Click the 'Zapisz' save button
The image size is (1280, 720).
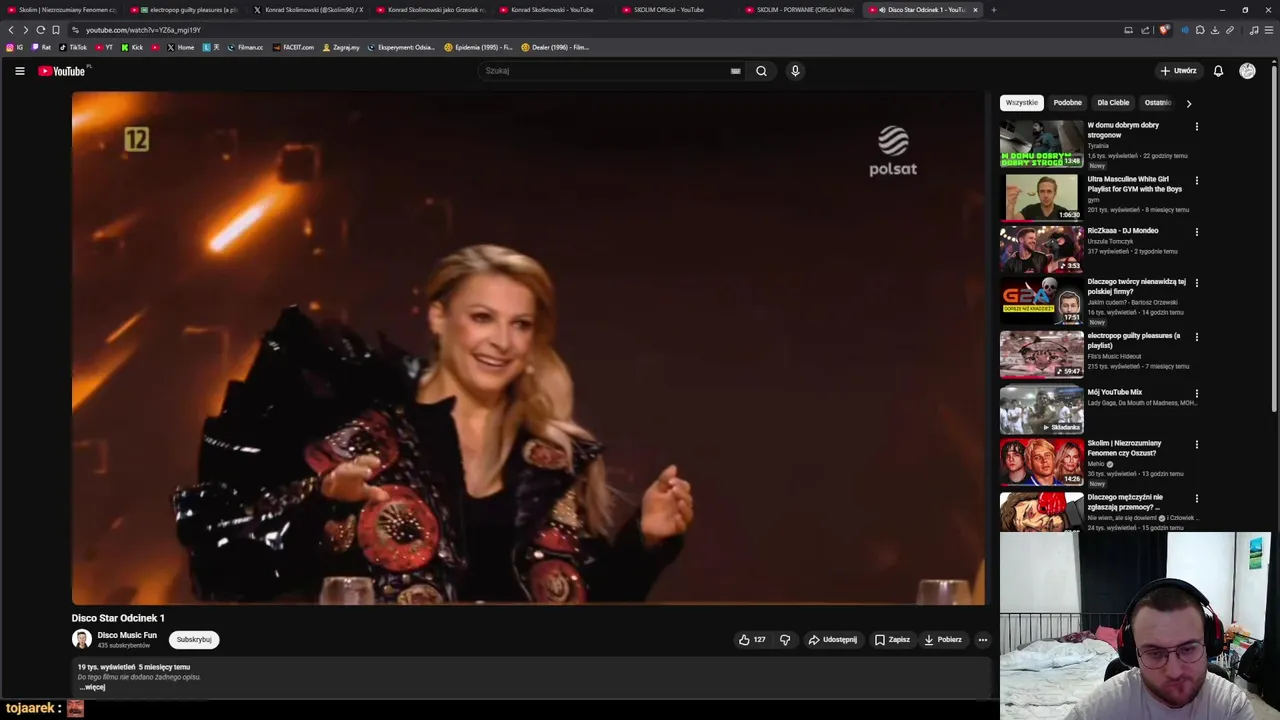(x=892, y=640)
